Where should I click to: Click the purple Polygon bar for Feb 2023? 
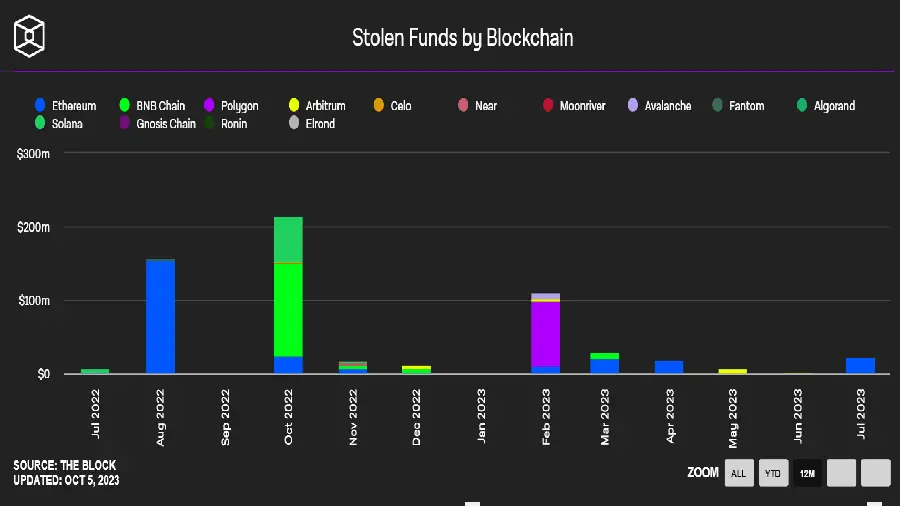[x=545, y=334]
